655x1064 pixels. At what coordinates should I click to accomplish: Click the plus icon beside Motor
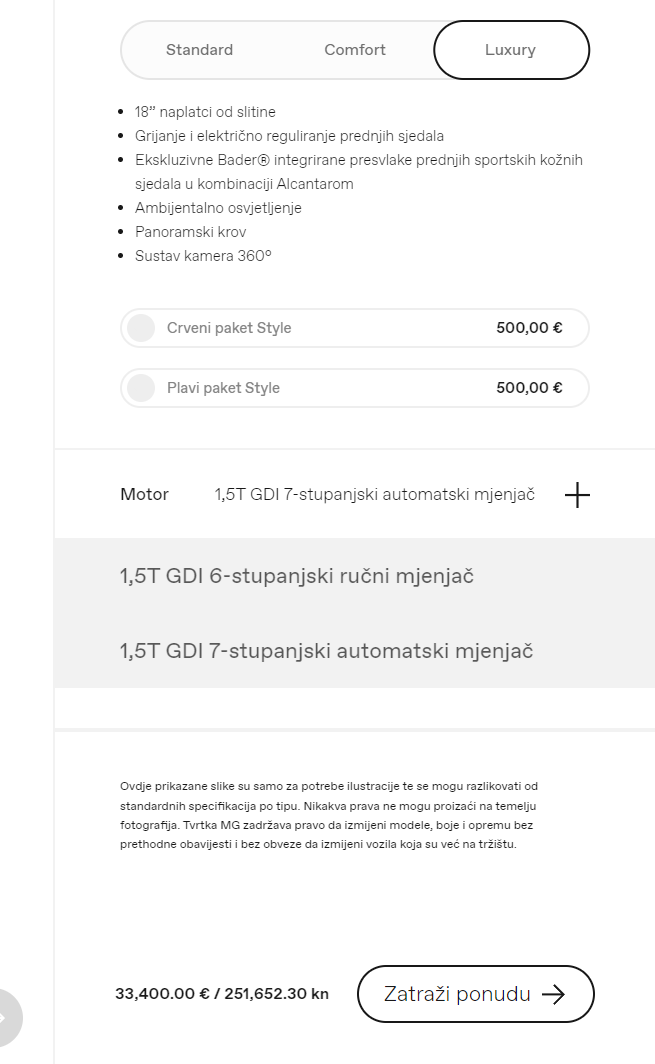pyautogui.click(x=577, y=495)
